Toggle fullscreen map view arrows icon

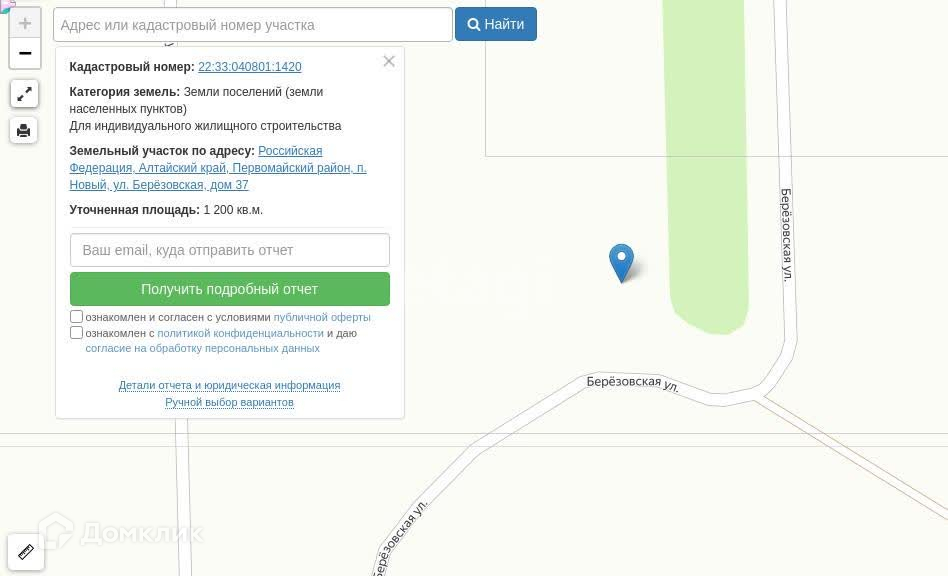(24, 94)
